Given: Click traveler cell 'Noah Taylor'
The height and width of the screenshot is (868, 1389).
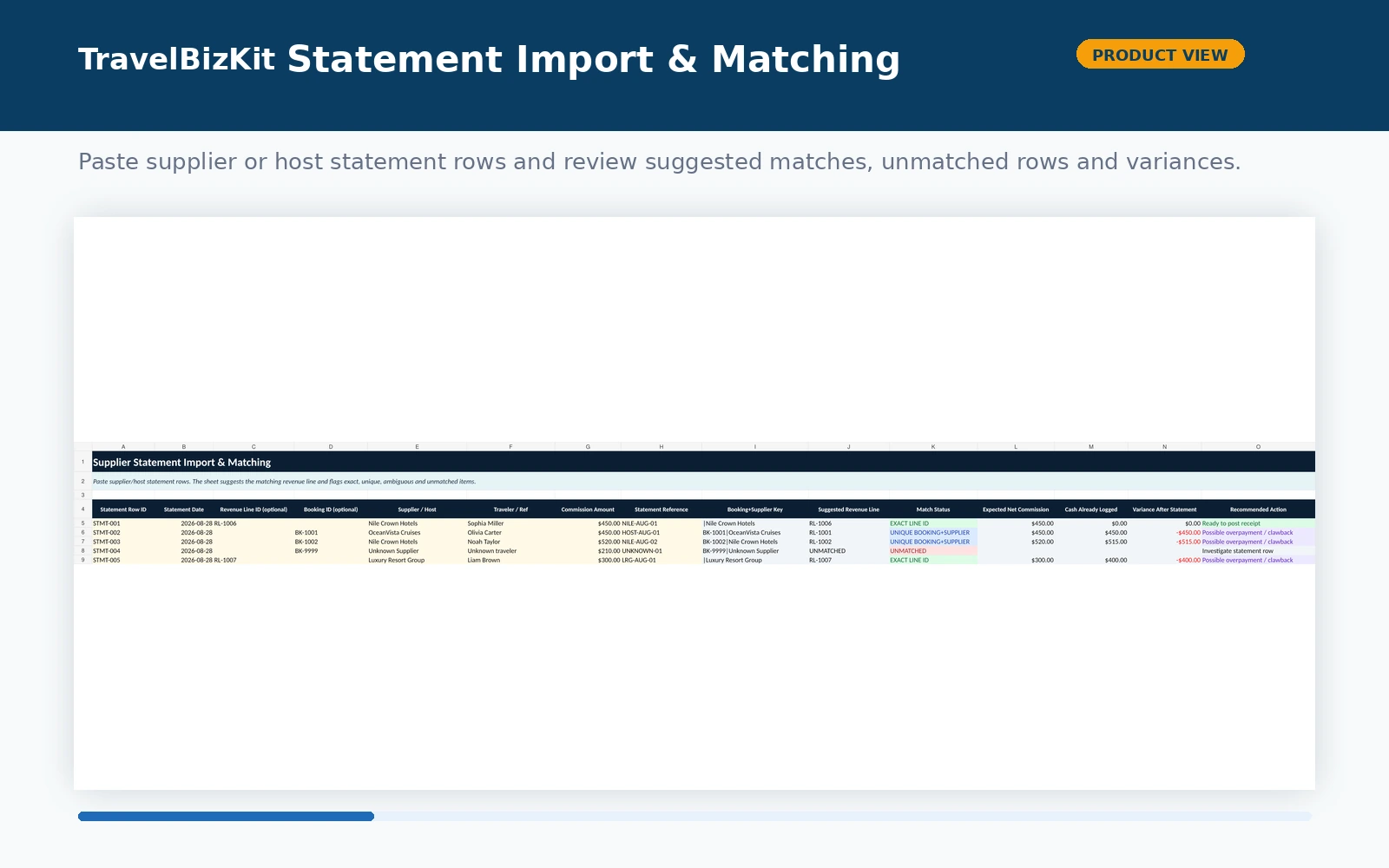Looking at the screenshot, I should (510, 542).
